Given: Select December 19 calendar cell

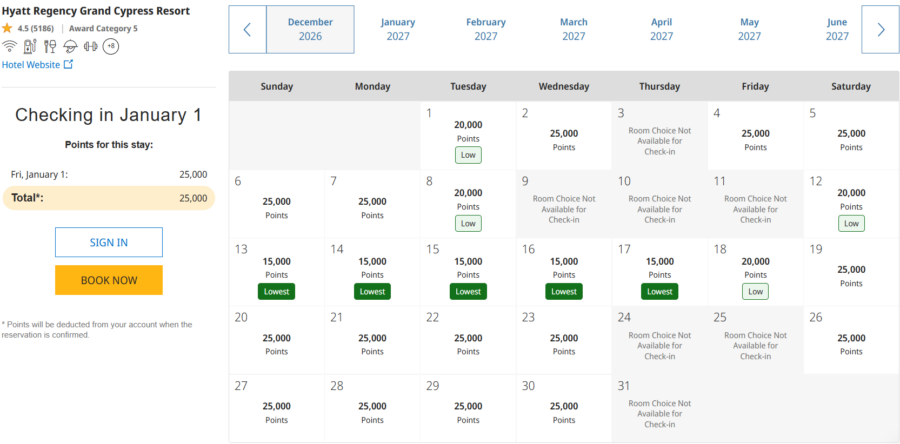Looking at the screenshot, I should pos(851,272).
